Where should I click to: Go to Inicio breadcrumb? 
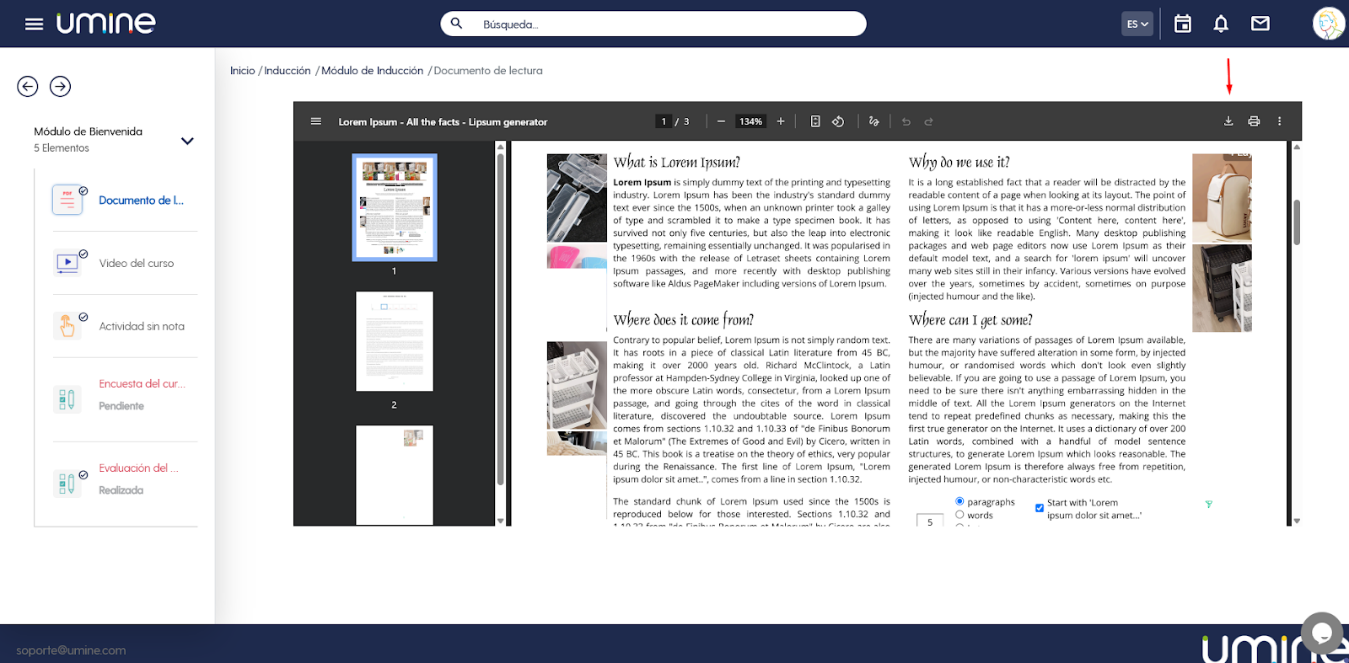coord(242,71)
